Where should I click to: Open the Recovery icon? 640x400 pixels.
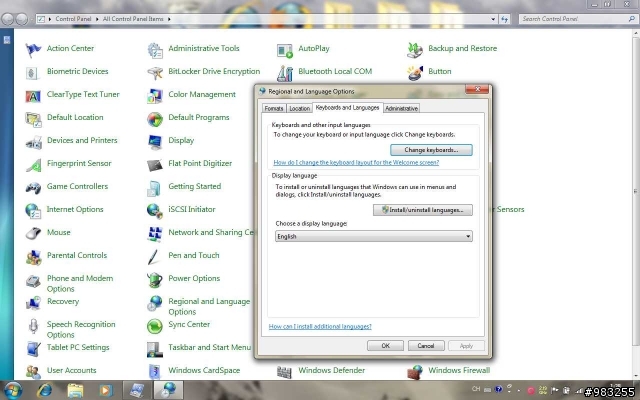33,303
